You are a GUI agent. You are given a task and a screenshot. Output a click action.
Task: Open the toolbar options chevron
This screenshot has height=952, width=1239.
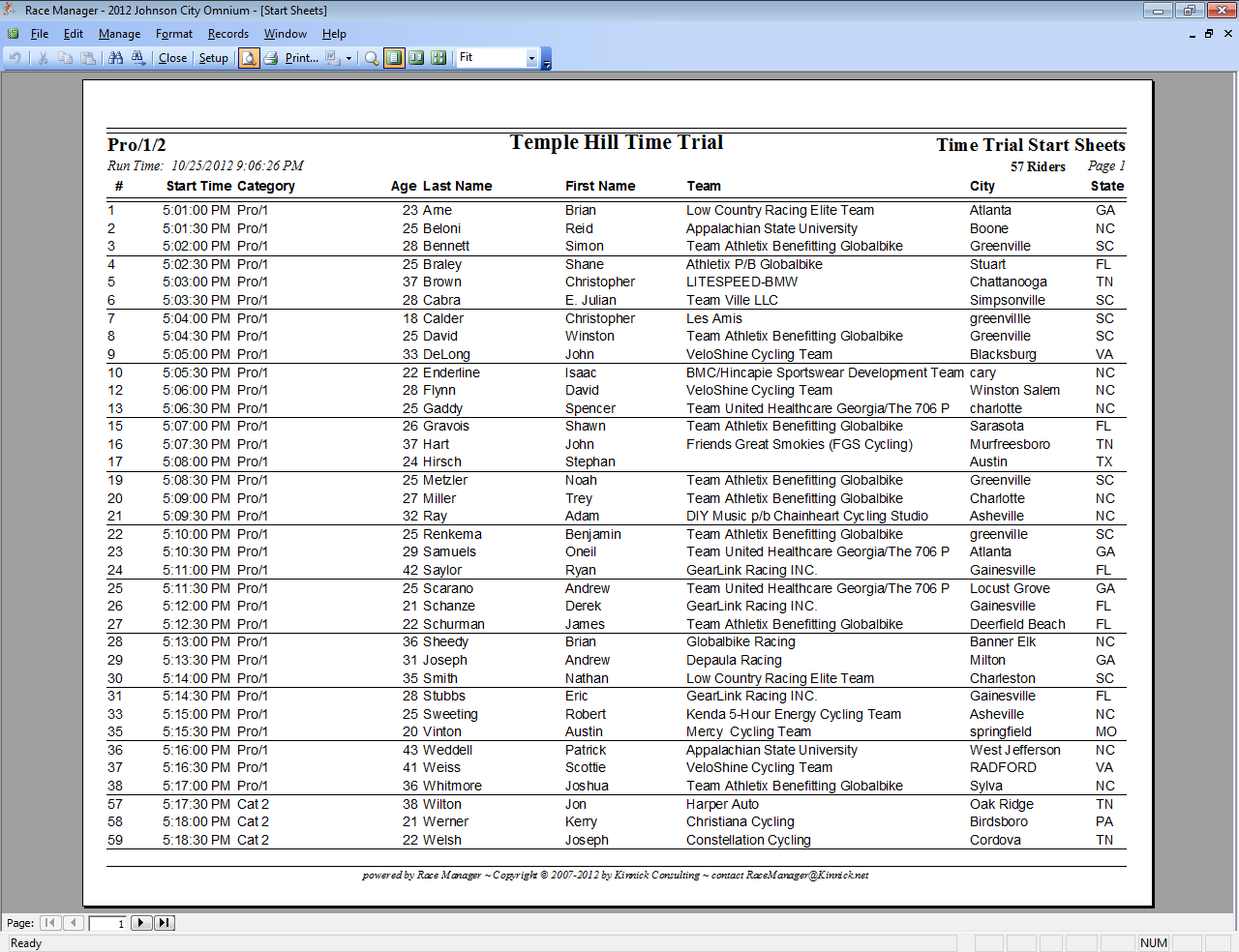[x=546, y=59]
